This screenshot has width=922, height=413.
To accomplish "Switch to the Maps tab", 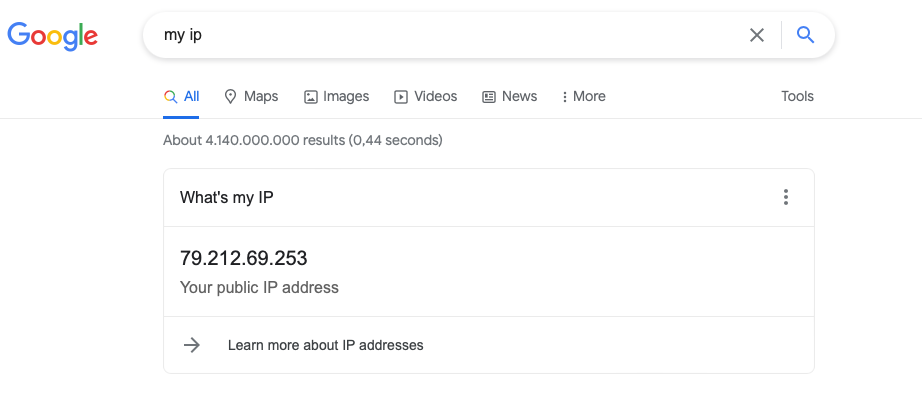I will click(251, 96).
